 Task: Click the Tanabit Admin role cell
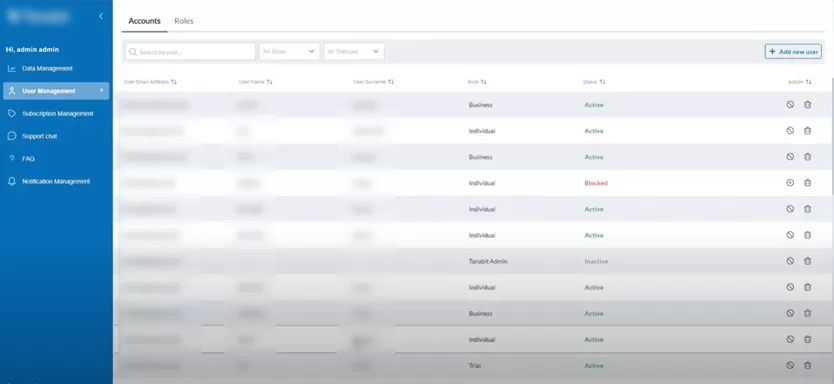coord(488,261)
